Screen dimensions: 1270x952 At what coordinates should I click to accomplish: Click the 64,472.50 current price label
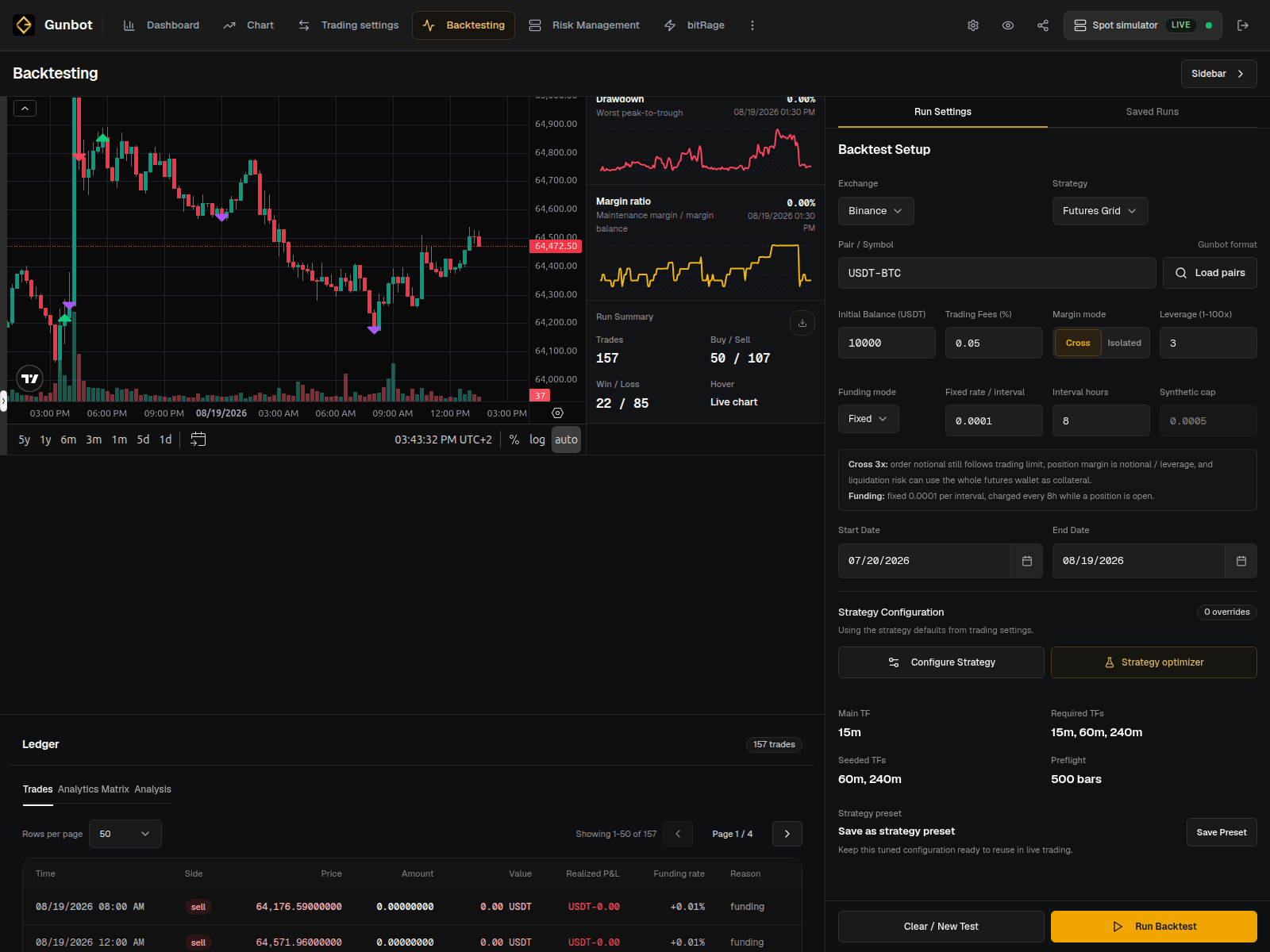click(x=556, y=247)
